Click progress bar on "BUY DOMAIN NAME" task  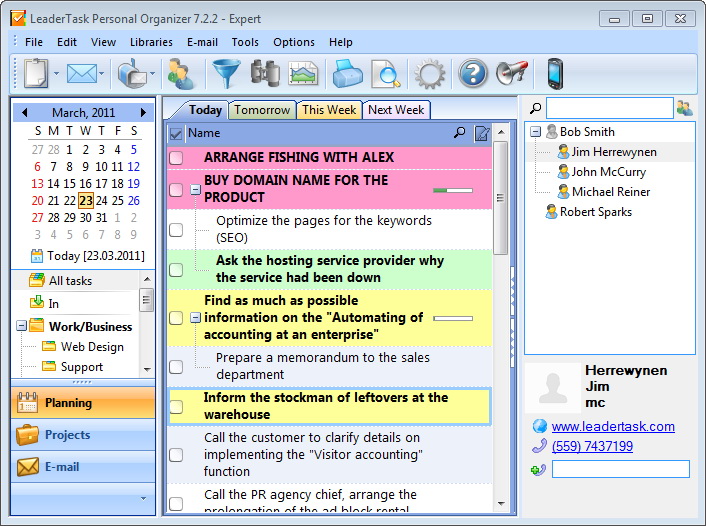(x=453, y=189)
